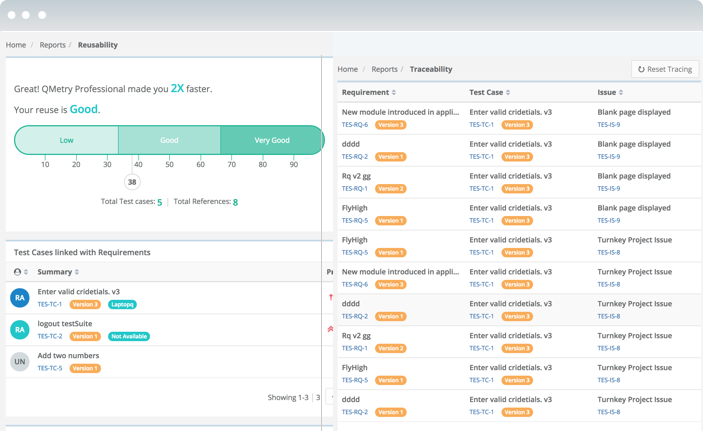Viewport: 703px width, 431px height.
Task: Click 'Enter valid cridetials. v3' in Summary list
Action: click(78, 292)
